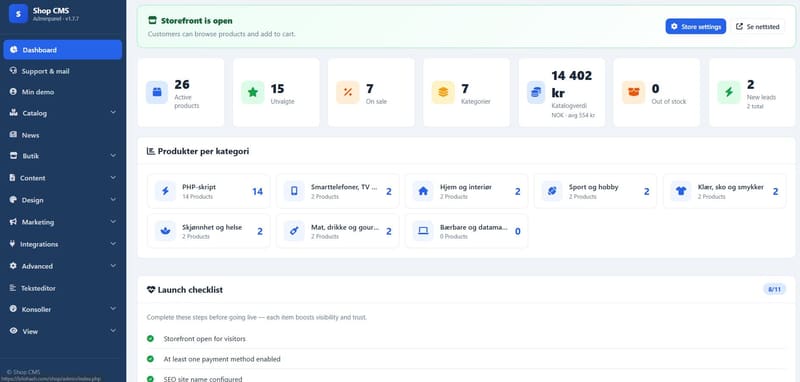800x382 pixels.
Task: Open Support & mail in sidebar
Action: tap(63, 71)
